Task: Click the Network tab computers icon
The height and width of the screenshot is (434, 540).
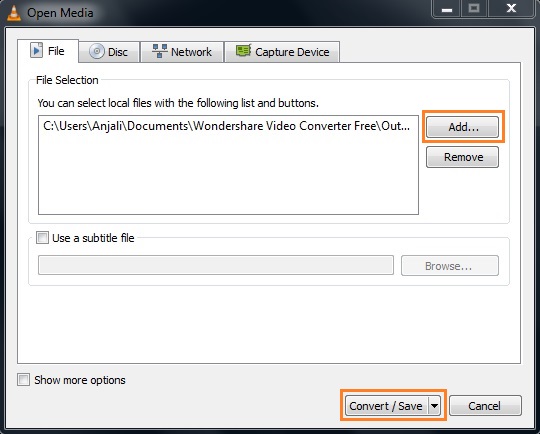Action: [x=160, y=51]
